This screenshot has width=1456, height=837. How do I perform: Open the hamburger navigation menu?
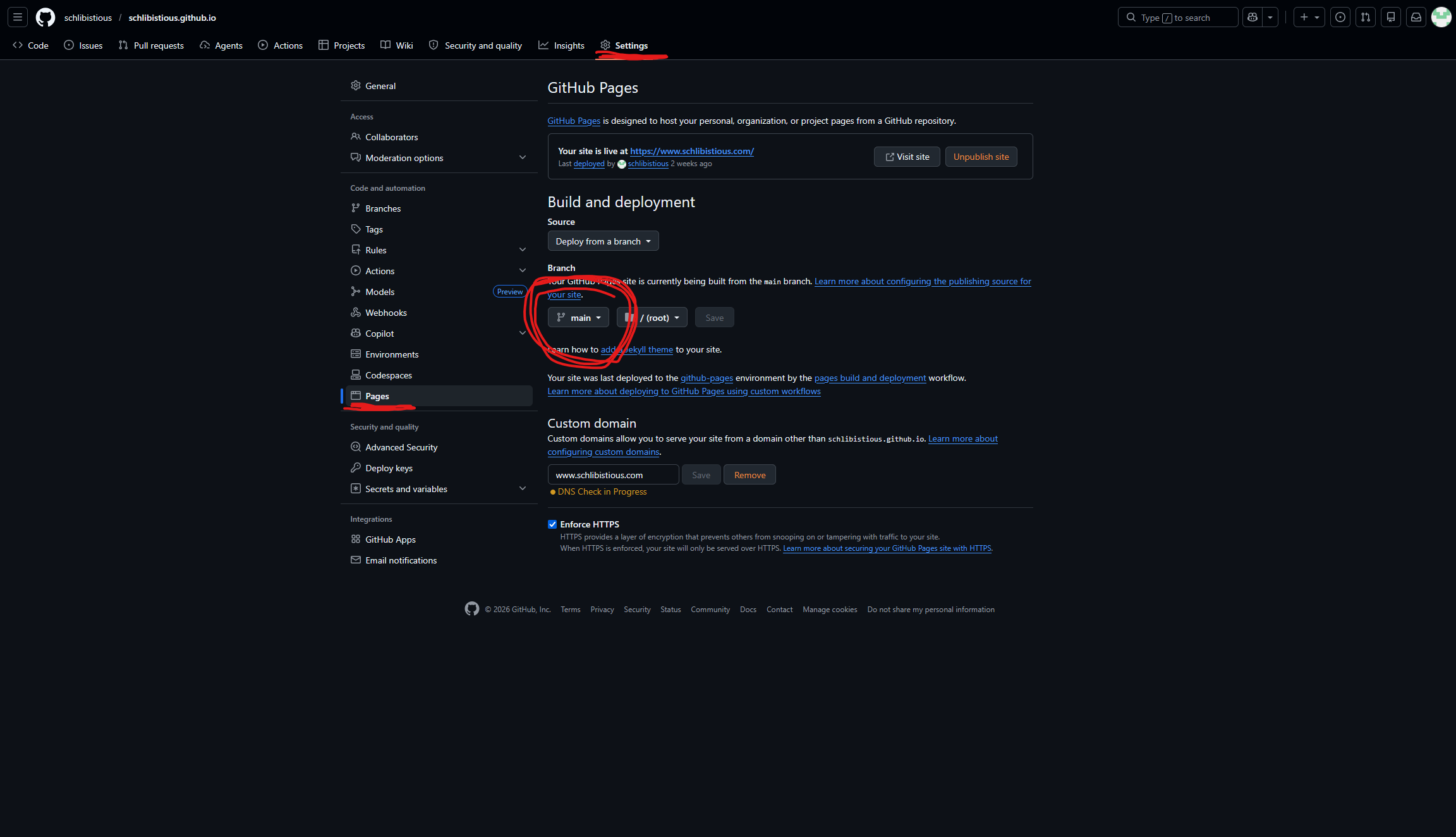coord(18,17)
